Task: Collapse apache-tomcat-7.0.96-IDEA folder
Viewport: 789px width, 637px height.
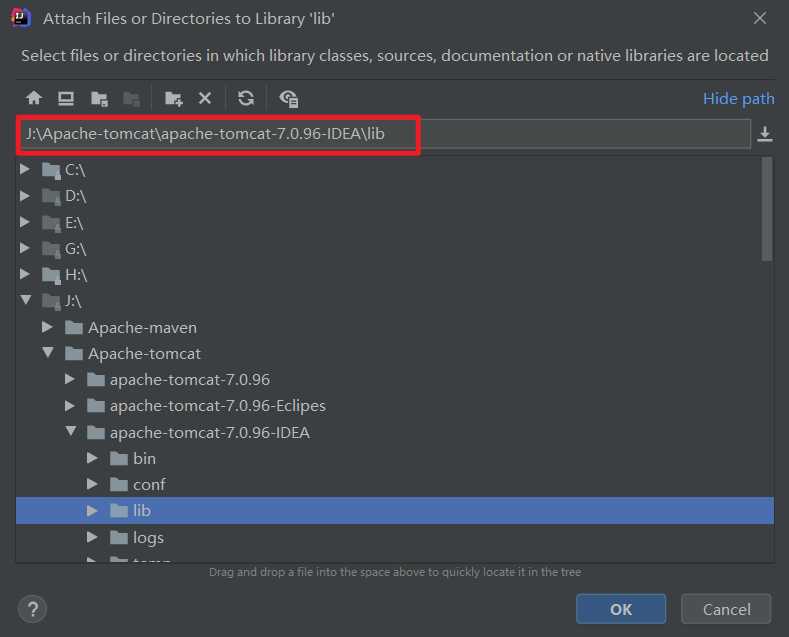Action: [x=71, y=432]
